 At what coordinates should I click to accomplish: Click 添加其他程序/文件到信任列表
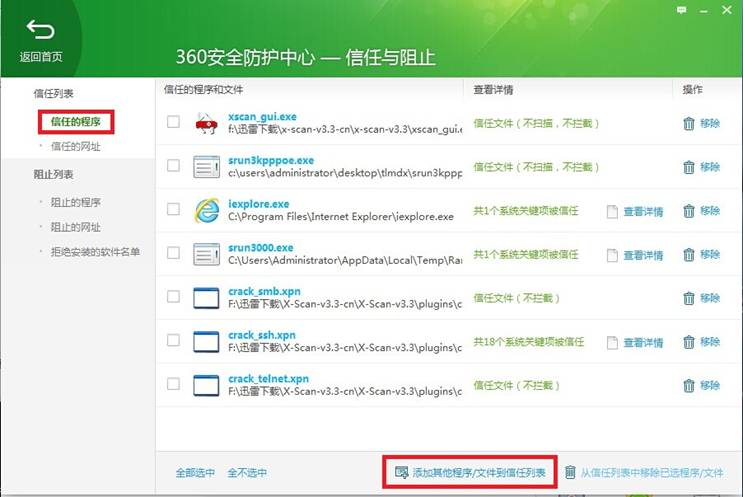pyautogui.click(x=479, y=472)
